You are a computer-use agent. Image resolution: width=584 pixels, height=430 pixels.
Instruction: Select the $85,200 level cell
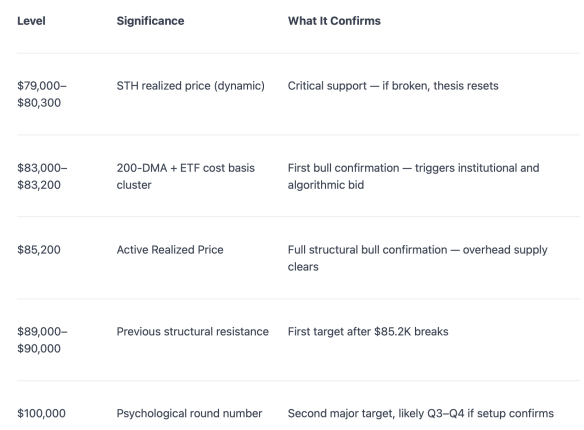(x=39, y=250)
